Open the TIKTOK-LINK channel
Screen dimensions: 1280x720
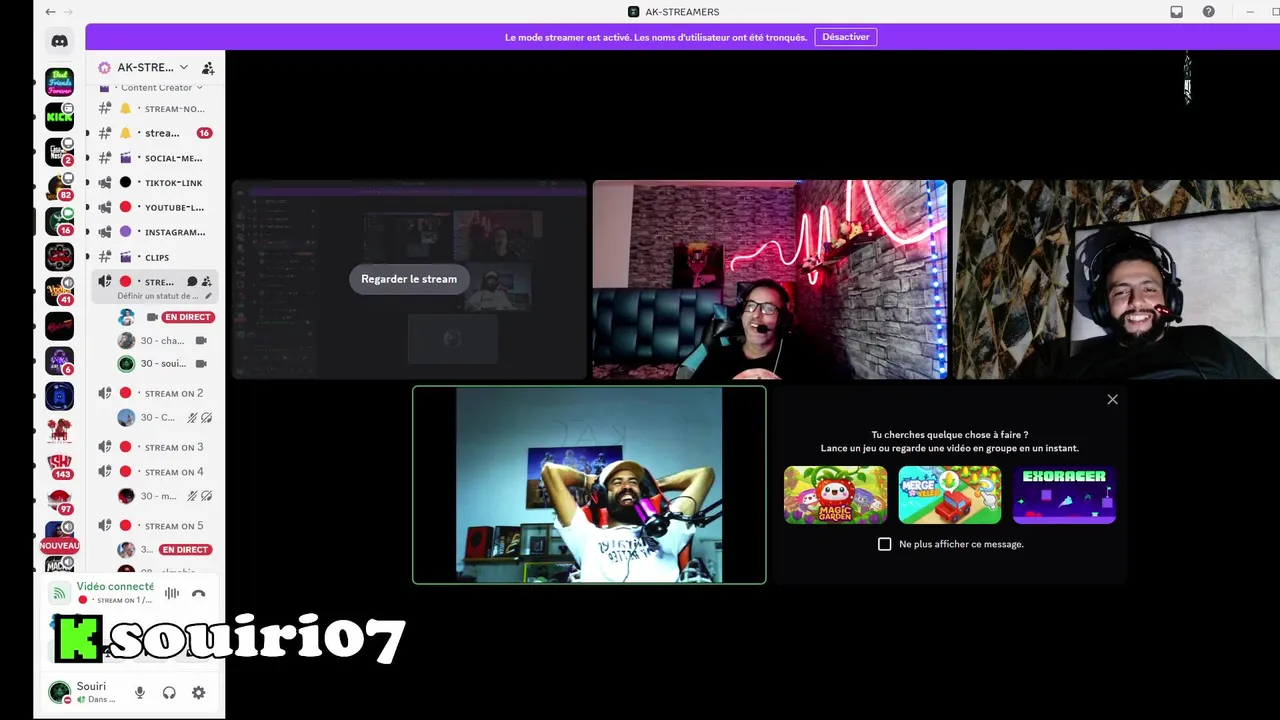pyautogui.click(x=155, y=183)
